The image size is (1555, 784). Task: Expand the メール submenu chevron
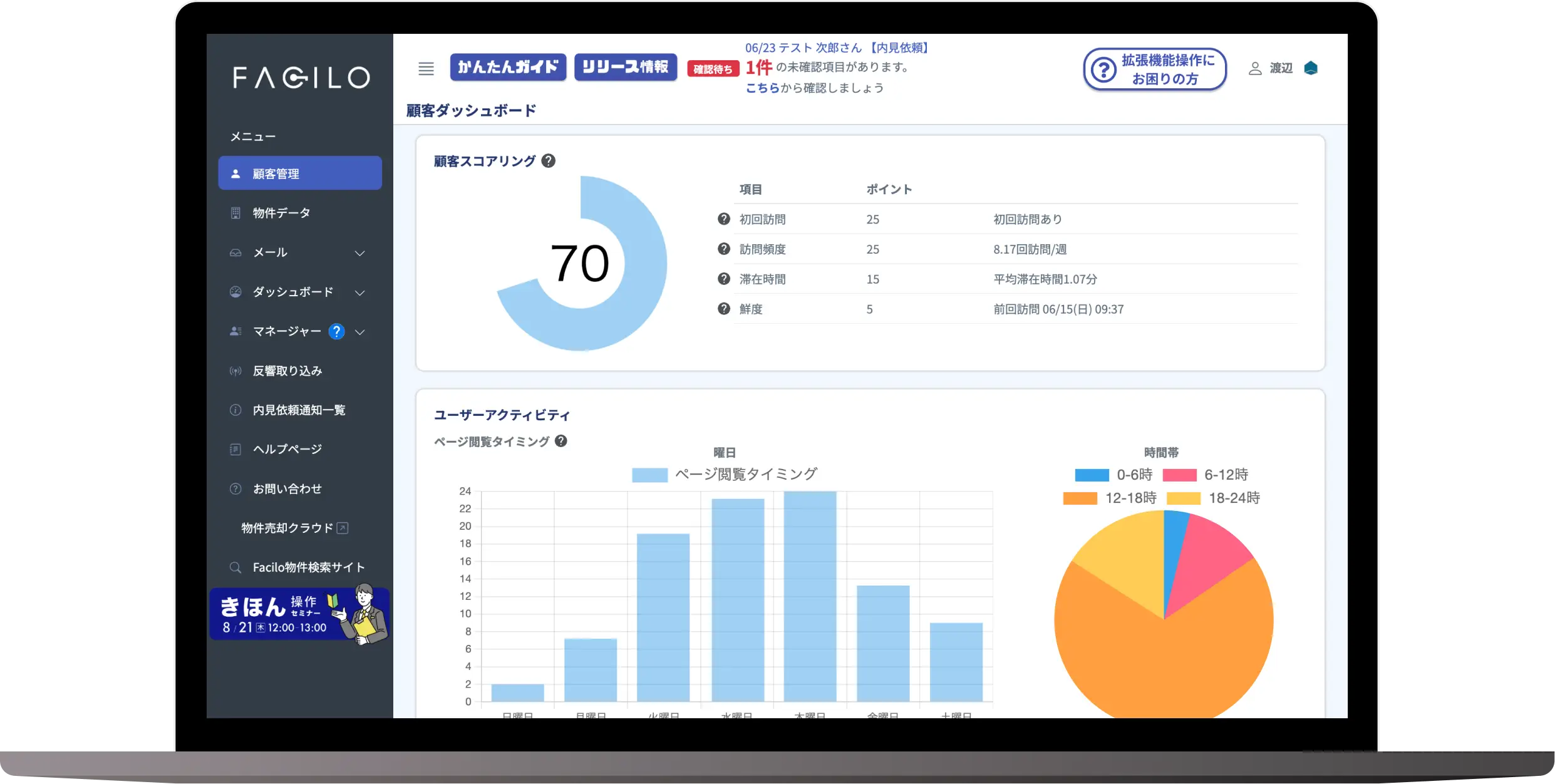(x=359, y=253)
